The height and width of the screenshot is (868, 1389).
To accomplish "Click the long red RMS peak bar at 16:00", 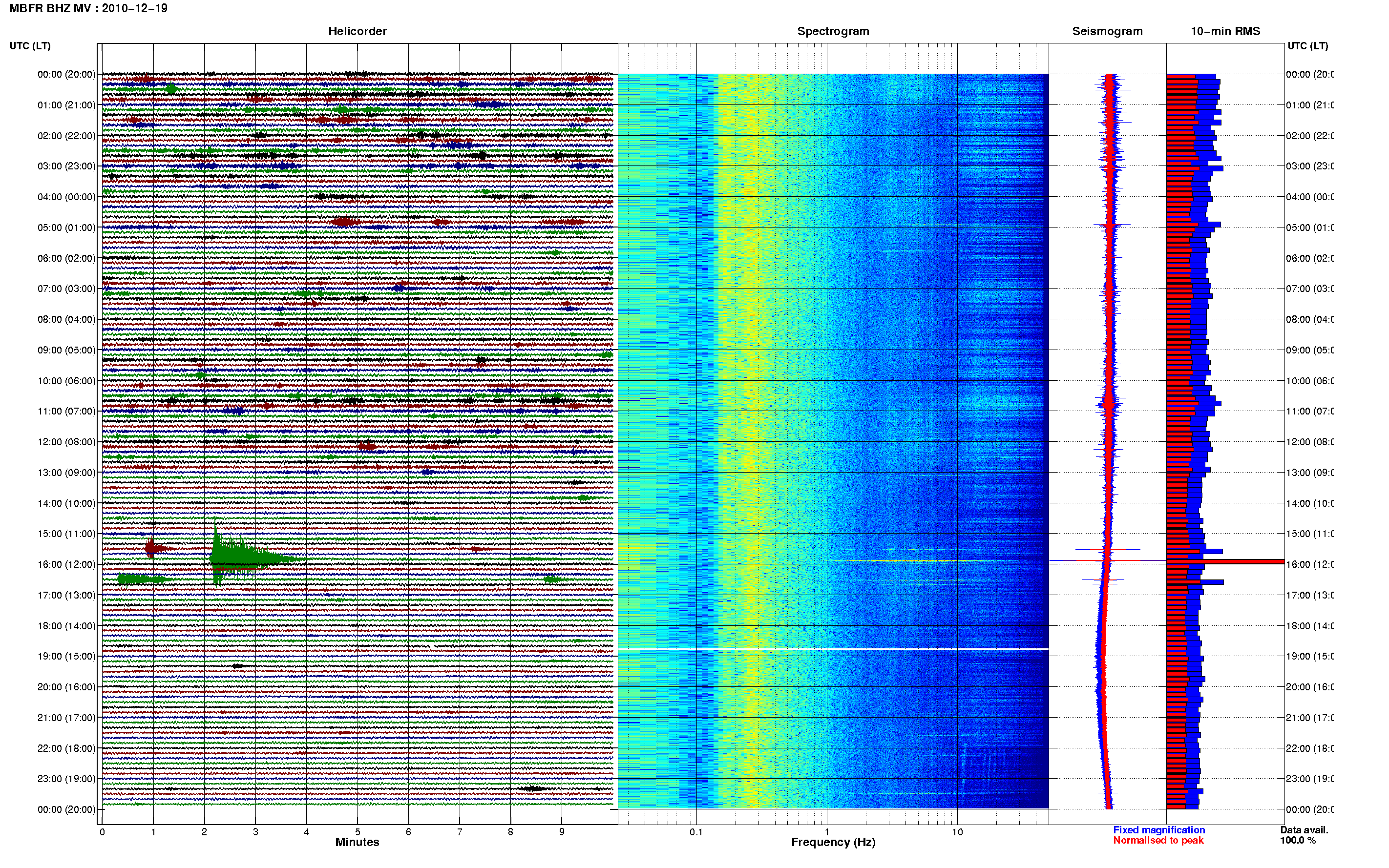I will 1225,561.
